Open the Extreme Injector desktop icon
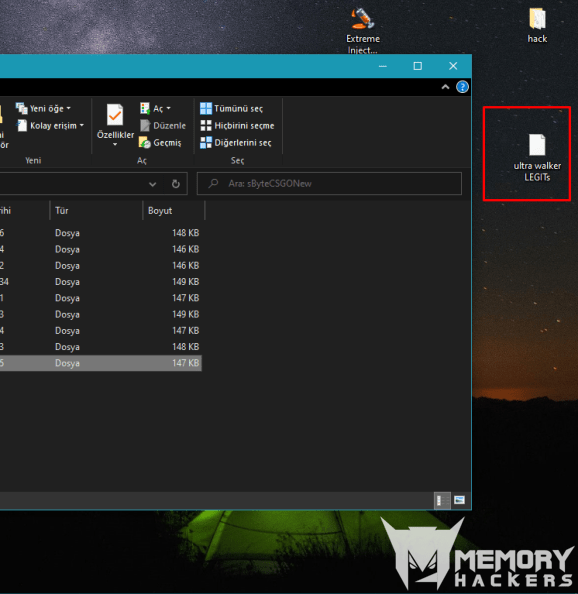 point(362,30)
